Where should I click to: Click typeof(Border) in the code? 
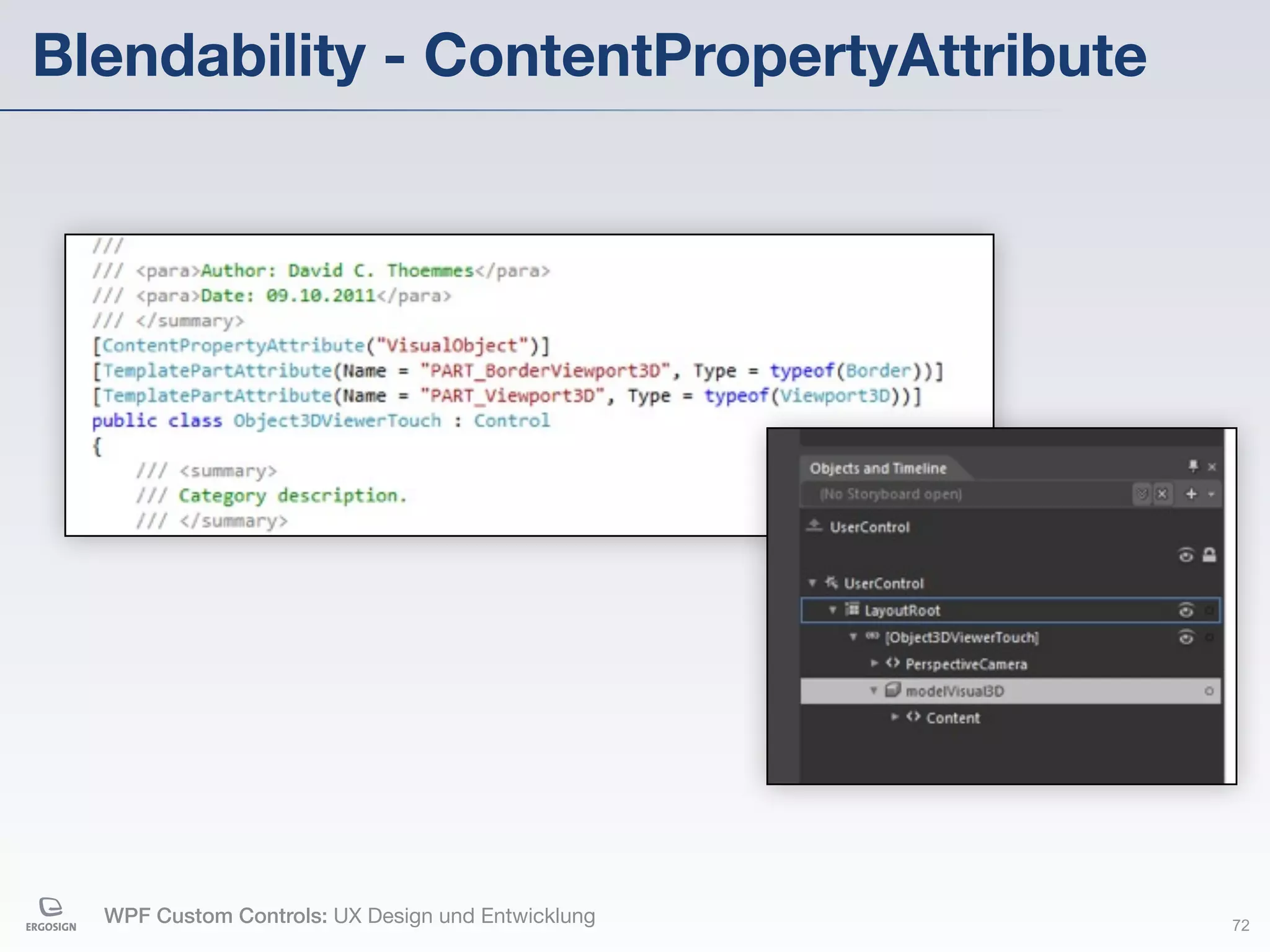(845, 371)
